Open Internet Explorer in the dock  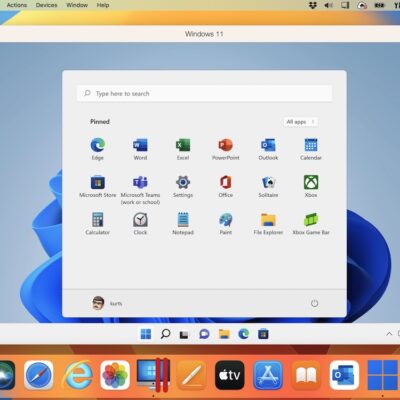(78, 375)
